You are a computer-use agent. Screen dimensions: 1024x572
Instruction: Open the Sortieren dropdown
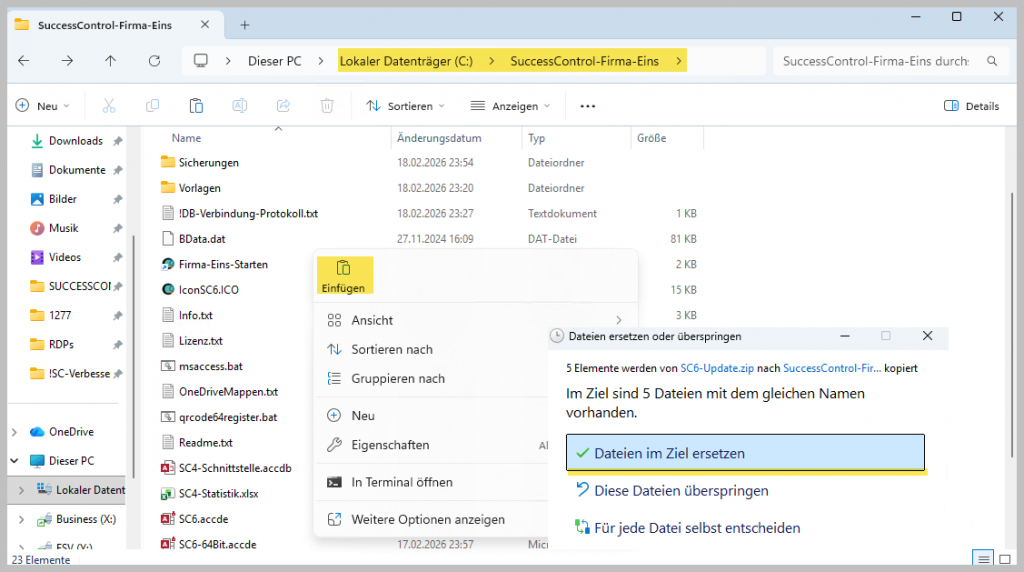(x=405, y=106)
